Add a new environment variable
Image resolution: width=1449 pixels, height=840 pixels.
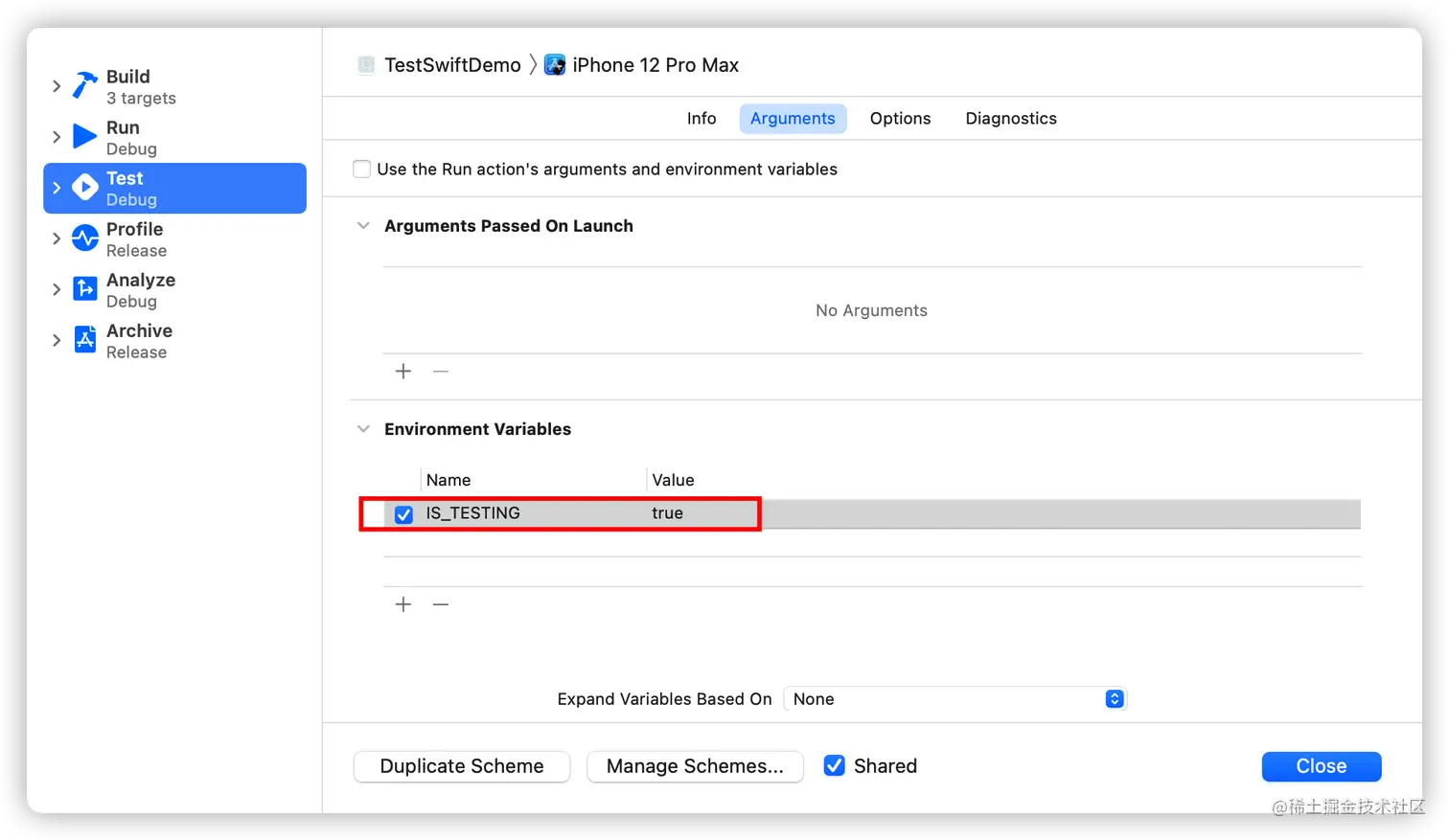point(403,604)
